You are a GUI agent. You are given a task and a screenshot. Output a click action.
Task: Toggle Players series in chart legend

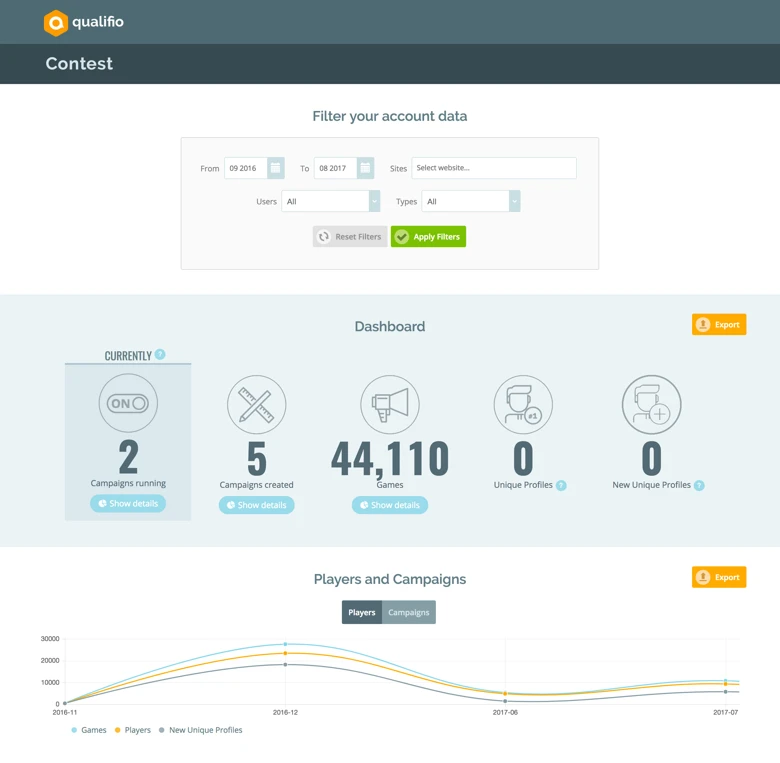pos(133,730)
